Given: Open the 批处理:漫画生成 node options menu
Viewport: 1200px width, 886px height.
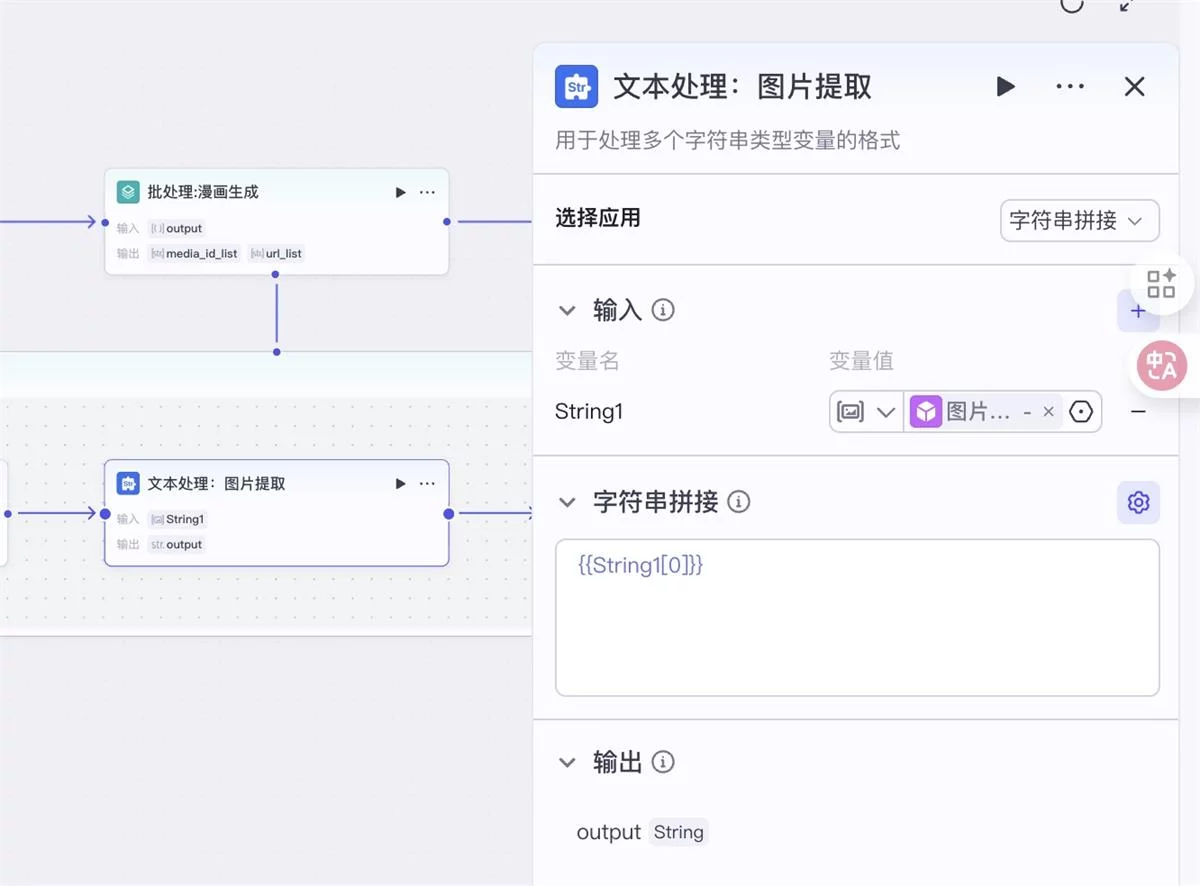Looking at the screenshot, I should (x=427, y=192).
